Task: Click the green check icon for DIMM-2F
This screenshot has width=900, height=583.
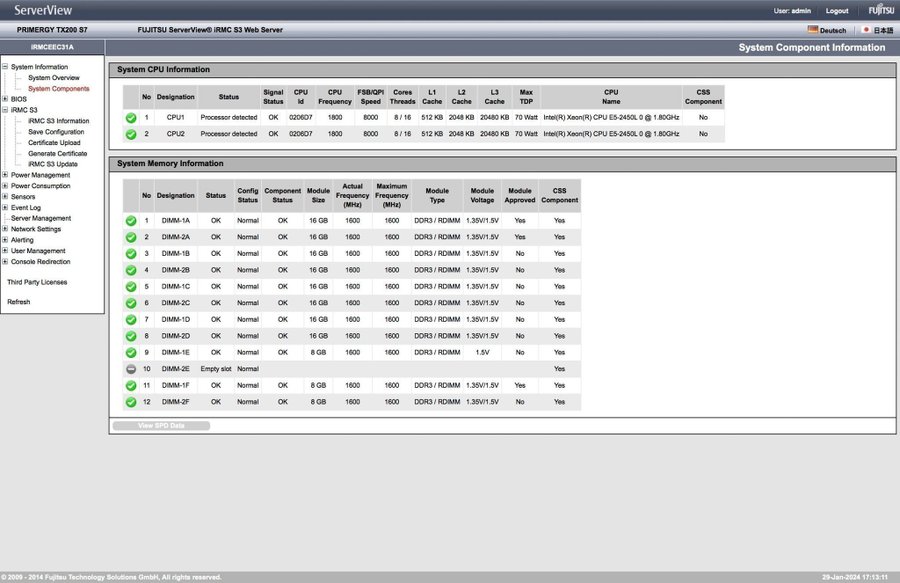Action: pyautogui.click(x=130, y=402)
